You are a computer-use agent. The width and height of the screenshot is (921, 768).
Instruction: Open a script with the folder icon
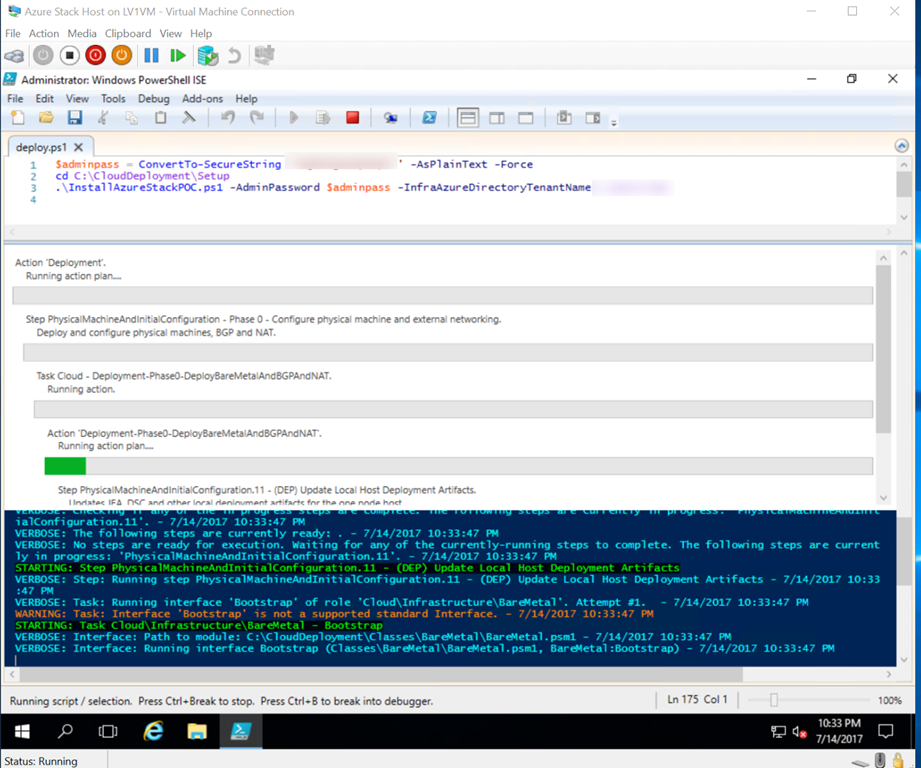coord(46,118)
